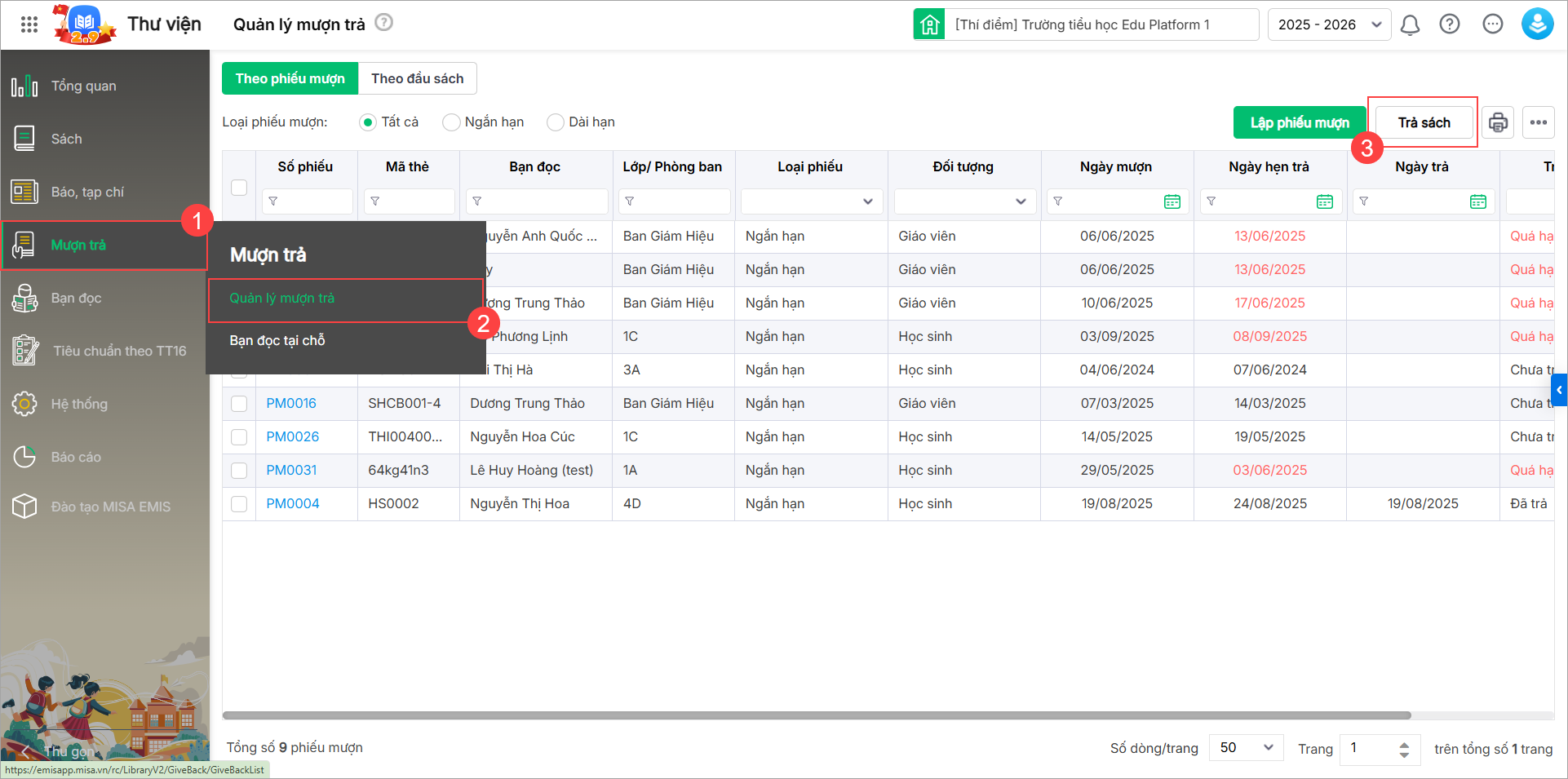Click the Lập phiếu mượn button
This screenshot has width=1568, height=779.
click(1299, 122)
